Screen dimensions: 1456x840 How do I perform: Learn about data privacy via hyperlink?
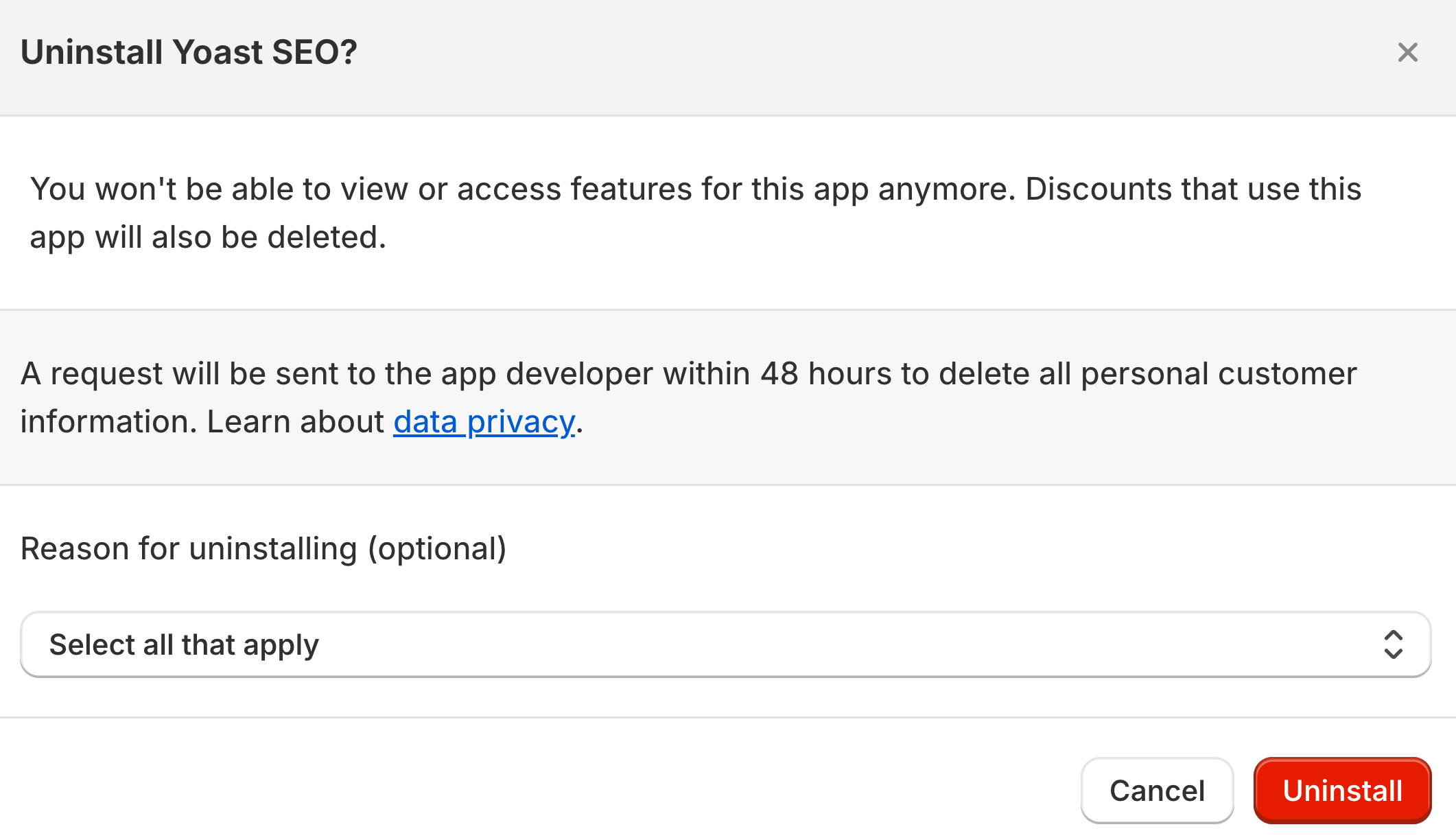click(x=484, y=422)
